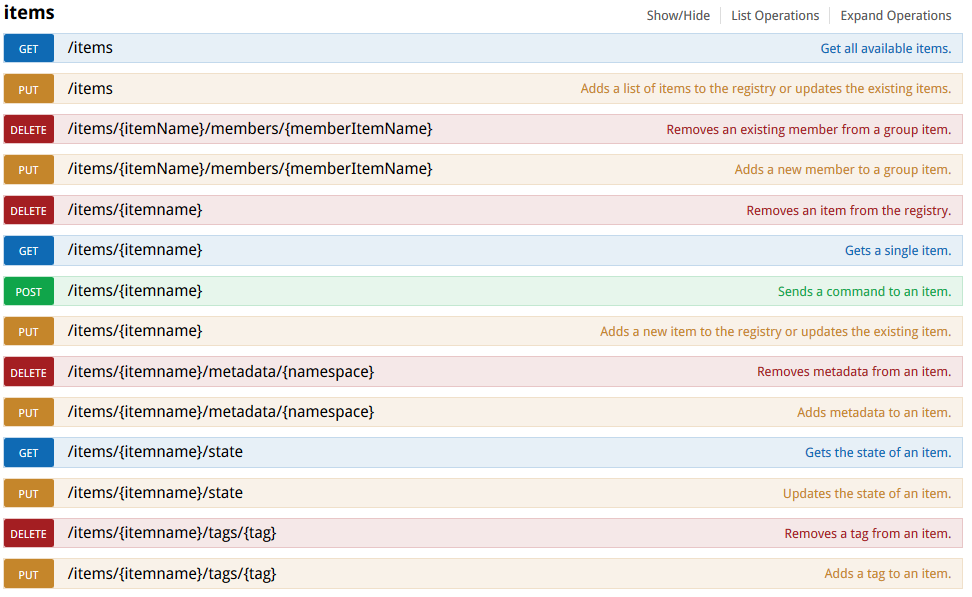Click DELETE badge for members/{memberItemName} endpoint
Image resolution: width=972 pixels, height=597 pixels.
click(x=29, y=130)
